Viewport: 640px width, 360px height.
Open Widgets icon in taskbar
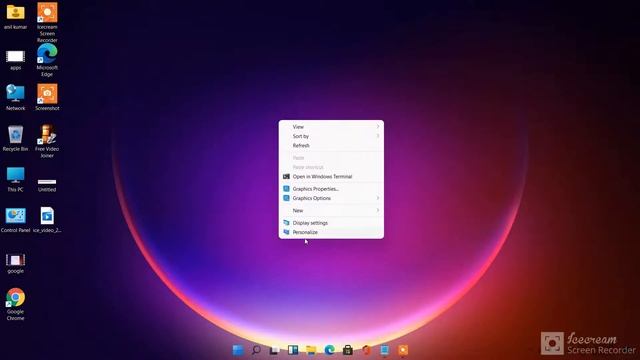pyautogui.click(x=293, y=350)
